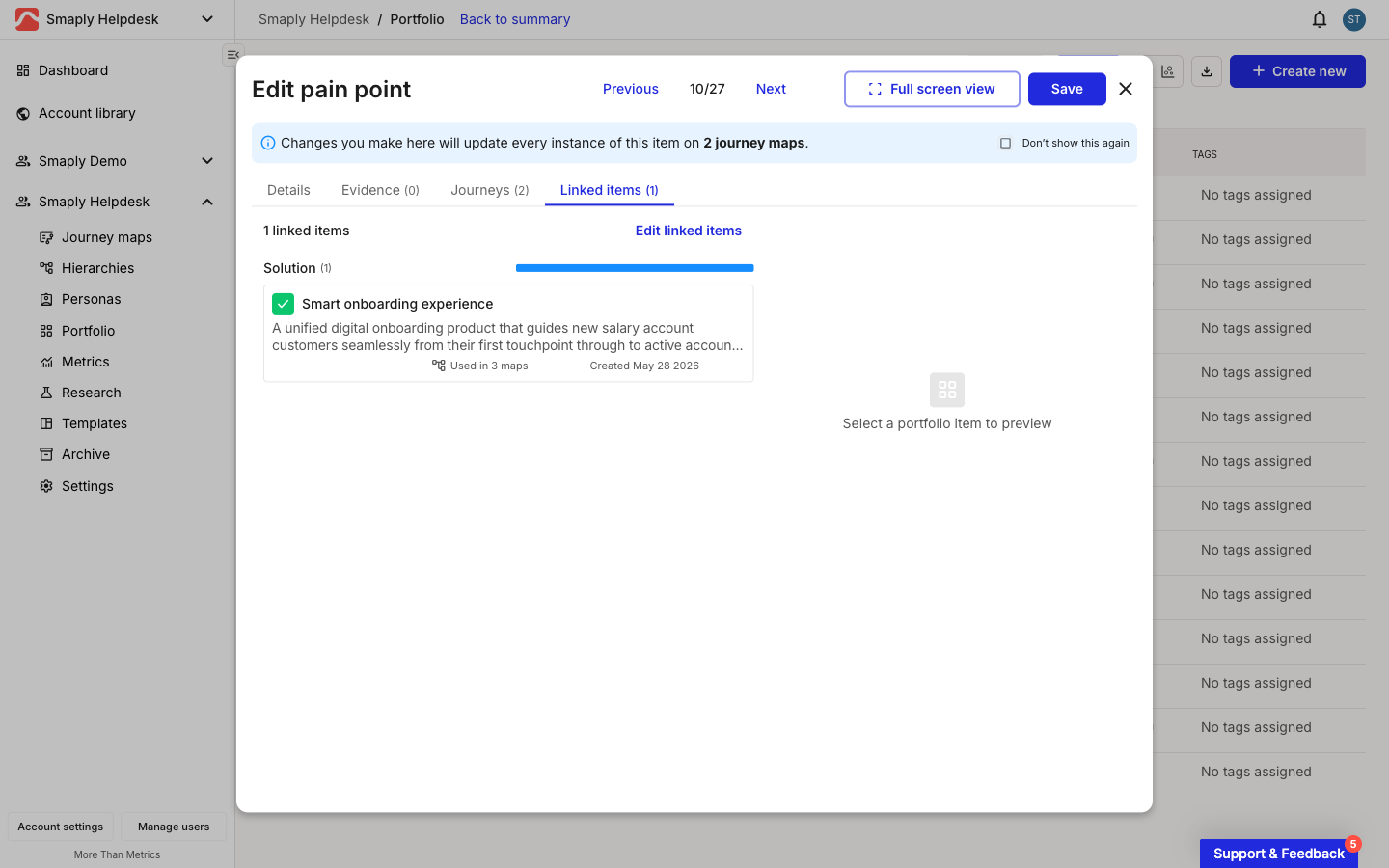Close the Edit pain point dialog

pos(1126,89)
